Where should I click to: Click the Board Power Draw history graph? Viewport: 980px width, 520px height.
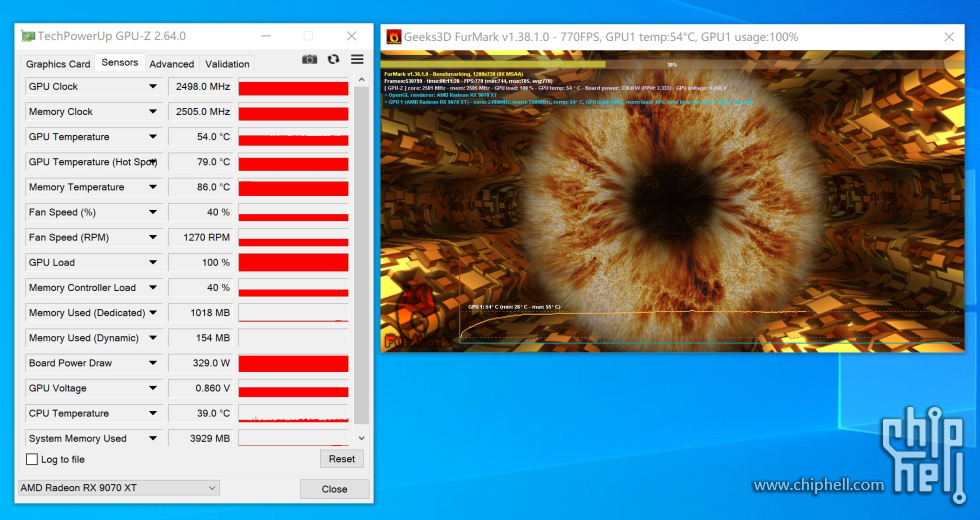pyautogui.click(x=293, y=363)
